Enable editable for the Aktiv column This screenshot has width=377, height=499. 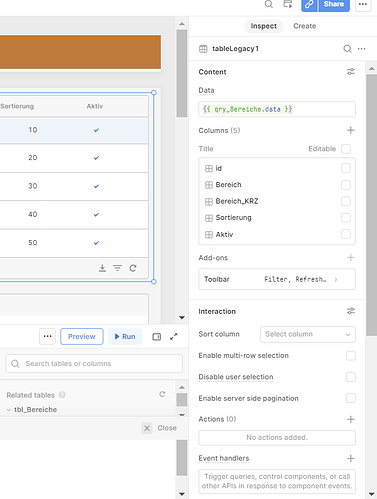click(x=346, y=234)
